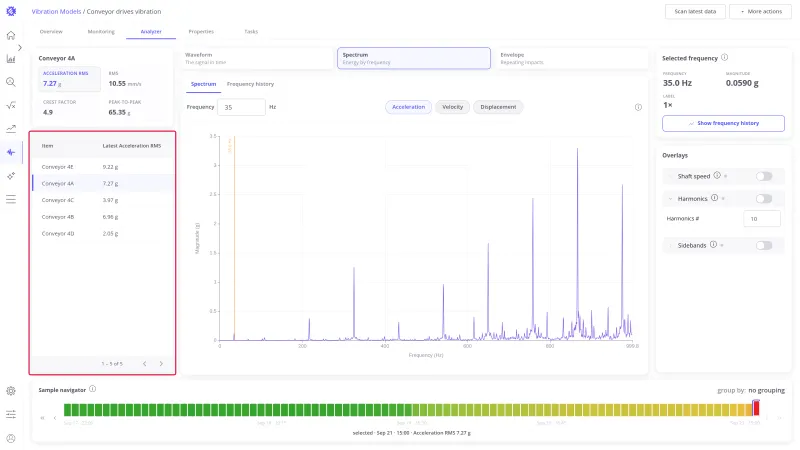The height and width of the screenshot is (450, 800).
Task: Go to previous page in item table
Action: (x=144, y=364)
